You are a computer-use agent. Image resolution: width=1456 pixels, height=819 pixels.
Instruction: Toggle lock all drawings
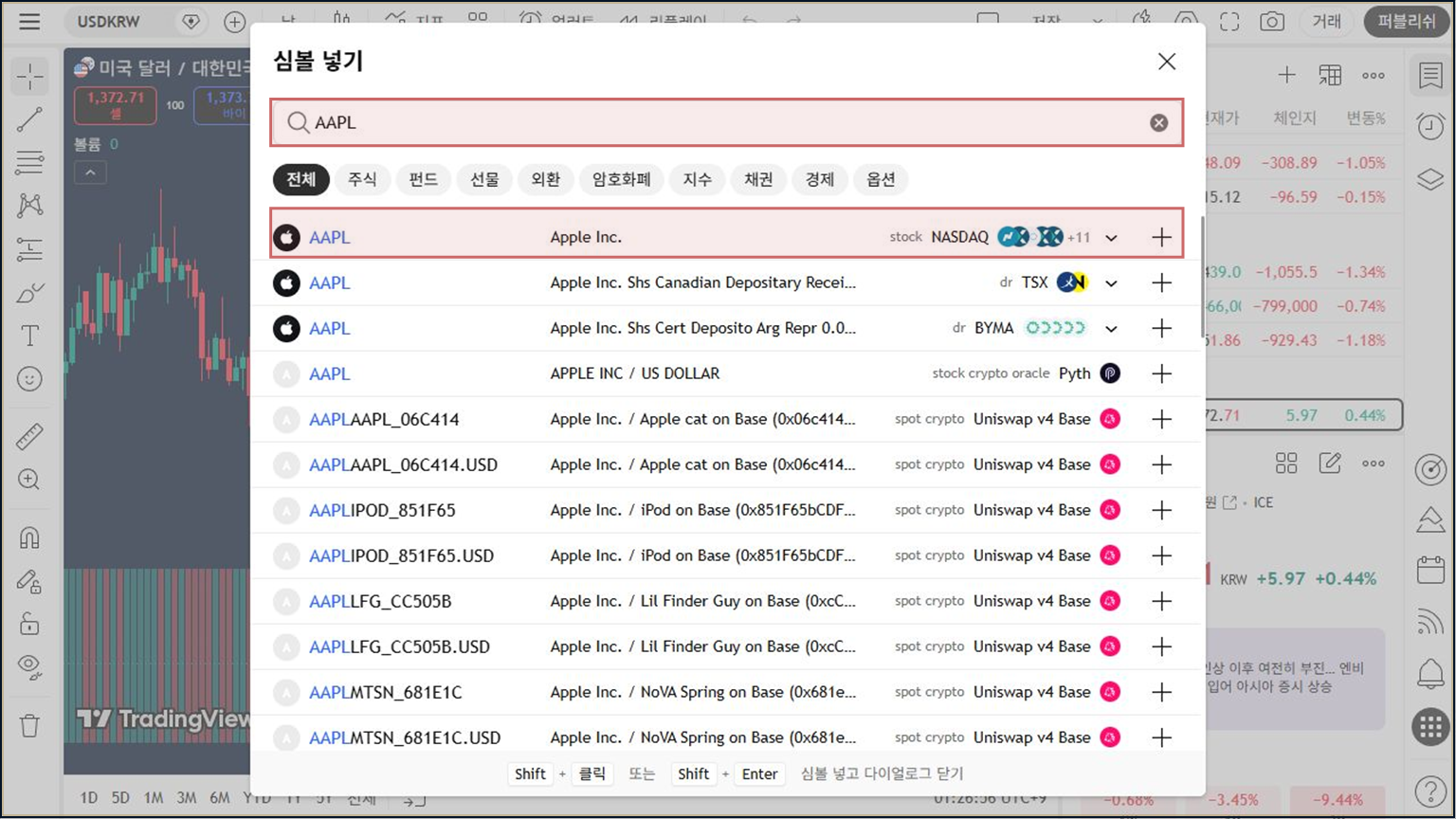click(x=29, y=624)
